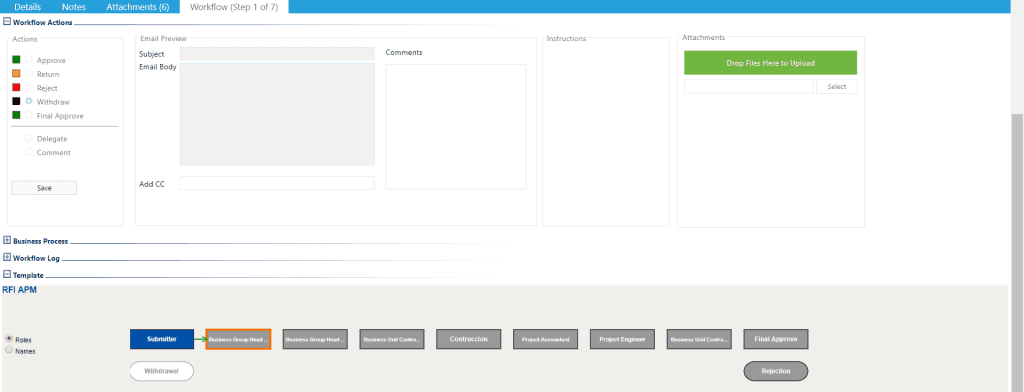The width and height of the screenshot is (1024, 392).
Task: Click into the Subject field
Action: pos(277,54)
